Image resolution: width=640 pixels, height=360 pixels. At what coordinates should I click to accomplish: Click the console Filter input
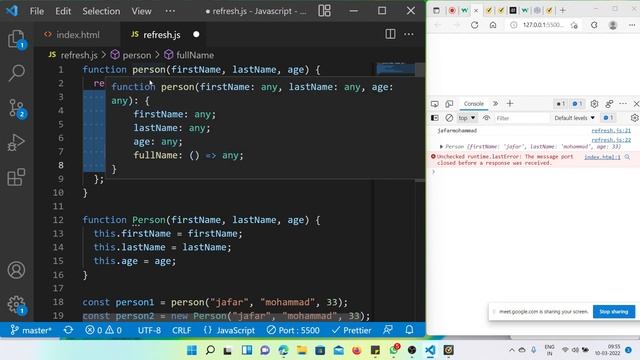(522, 118)
